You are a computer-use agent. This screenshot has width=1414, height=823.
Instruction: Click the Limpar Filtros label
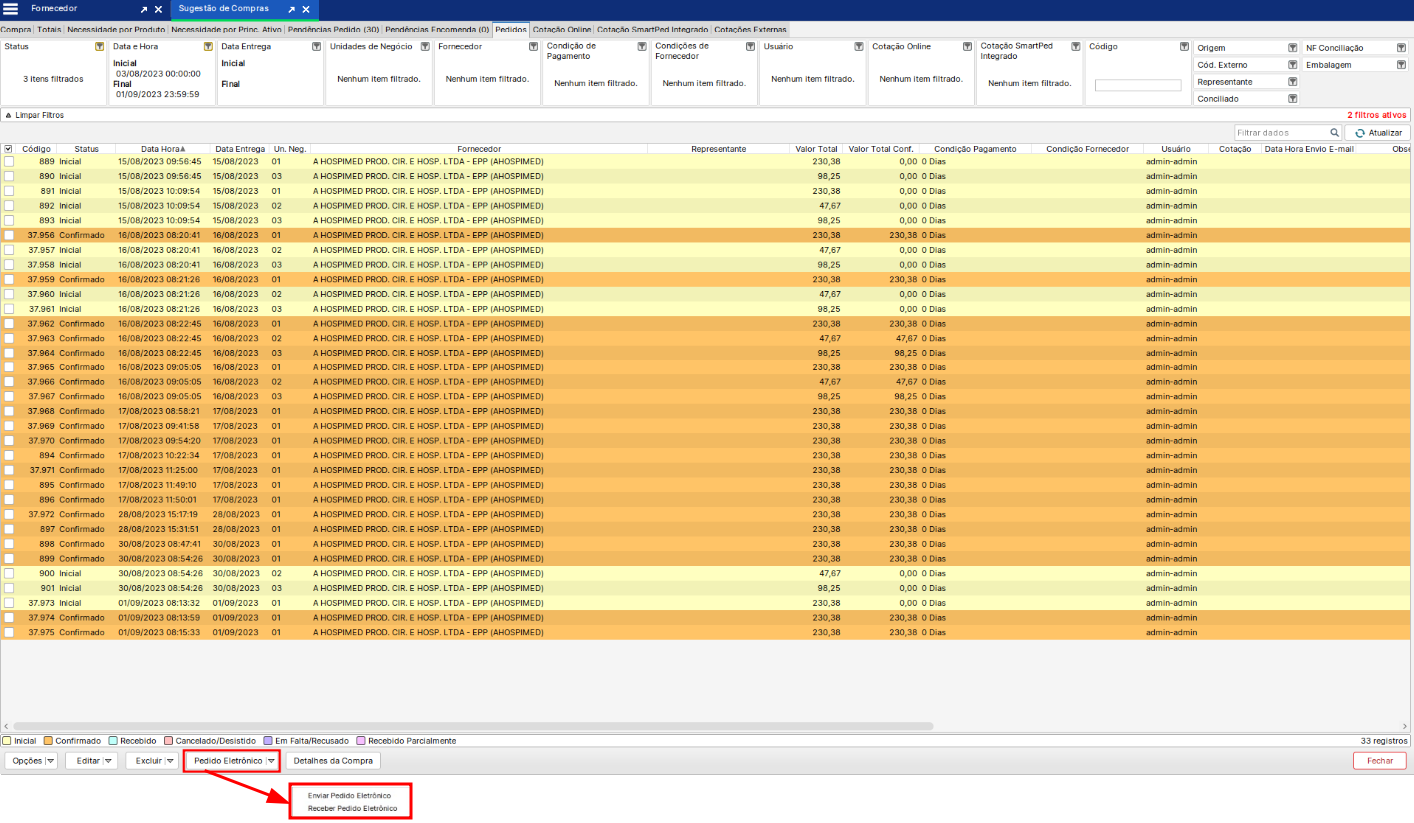tap(40, 115)
